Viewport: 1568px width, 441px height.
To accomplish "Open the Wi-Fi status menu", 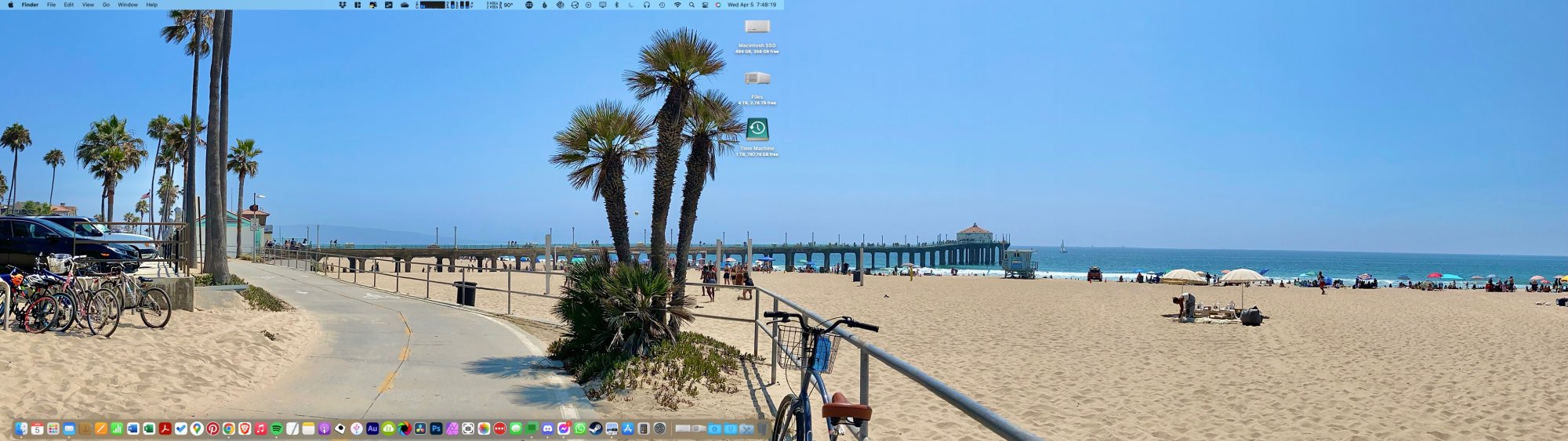I will point(677,5).
